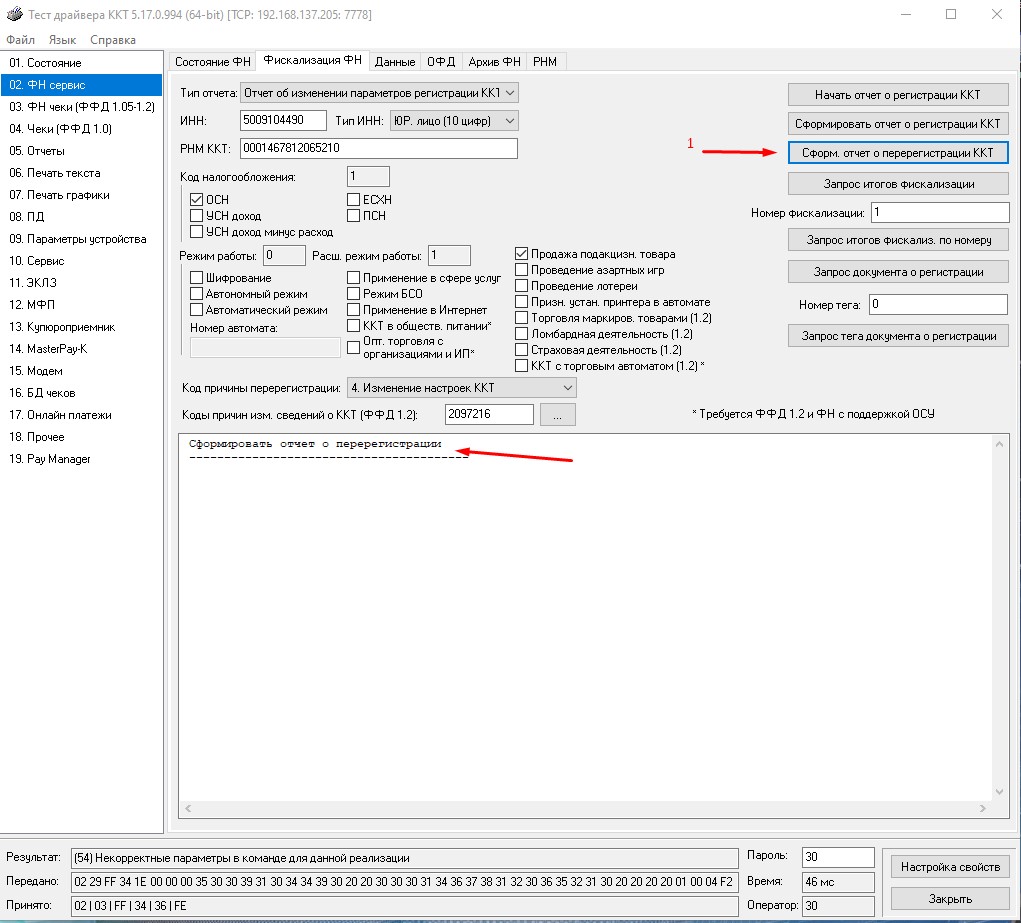
Task: Open 10. Сервис section
Action: pos(81,261)
